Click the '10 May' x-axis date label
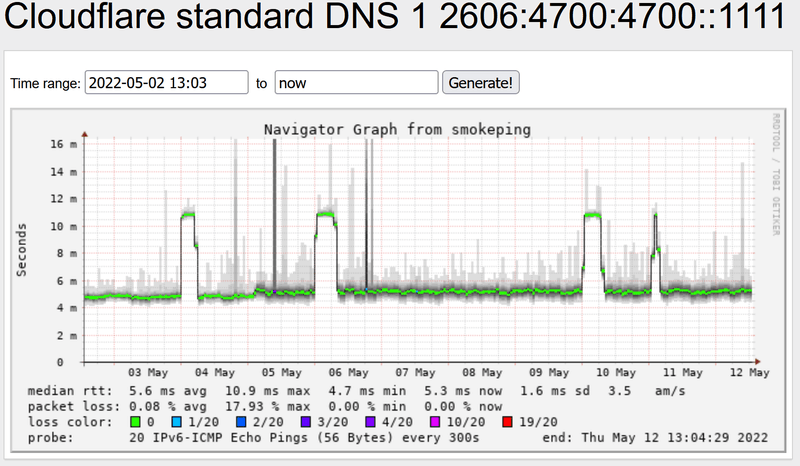Screen dimensions: 800x466 point(616,373)
